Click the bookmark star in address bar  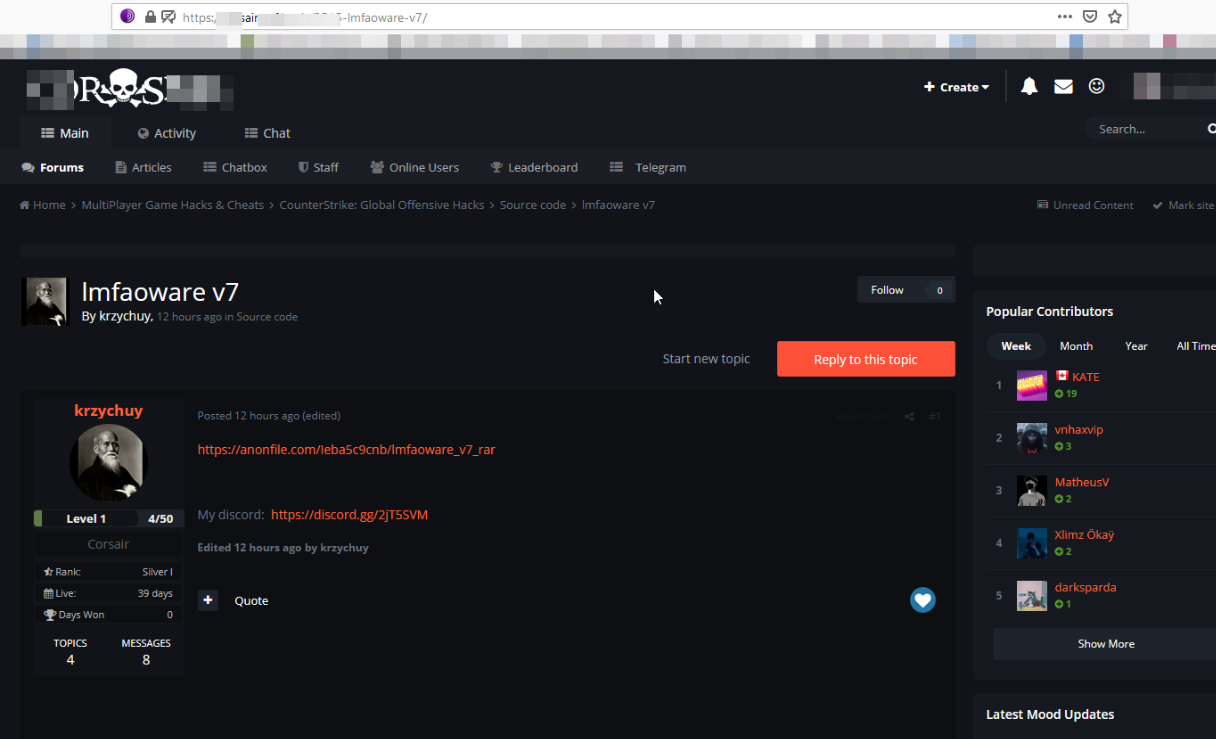coord(1115,17)
